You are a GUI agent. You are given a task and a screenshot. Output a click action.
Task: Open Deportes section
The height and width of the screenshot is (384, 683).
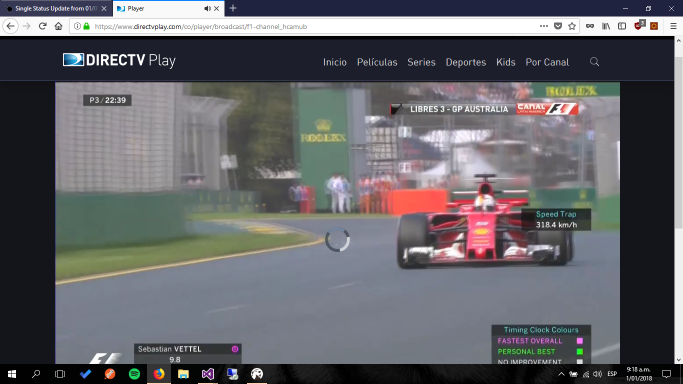(x=466, y=62)
